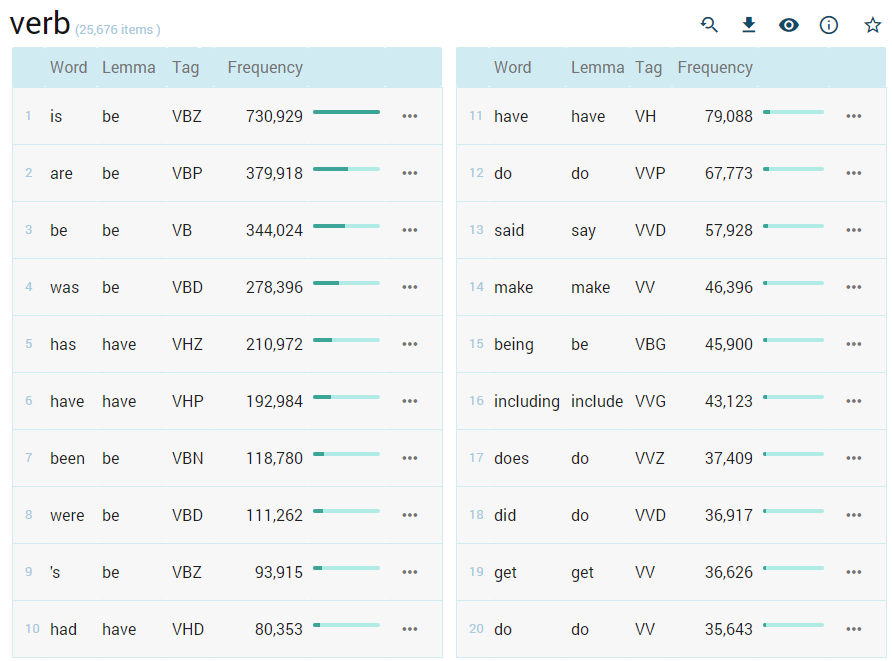
Task: Open the actions menu for 'do' in row 20
Action: [854, 629]
